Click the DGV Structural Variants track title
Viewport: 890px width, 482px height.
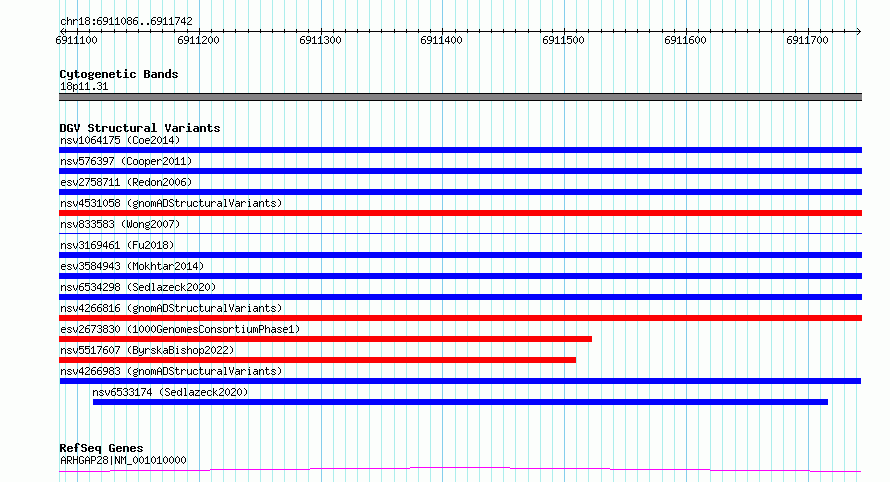pyautogui.click(x=140, y=128)
